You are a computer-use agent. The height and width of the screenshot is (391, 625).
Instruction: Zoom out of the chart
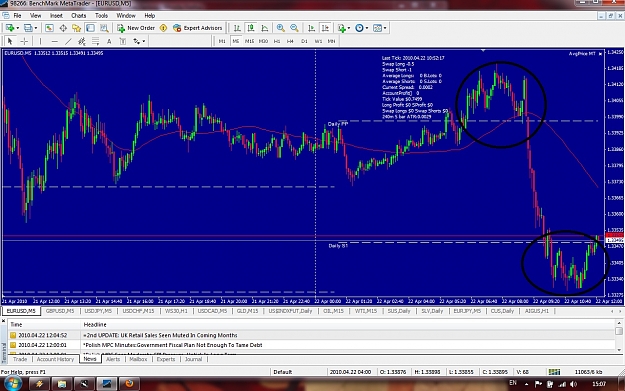point(294,28)
